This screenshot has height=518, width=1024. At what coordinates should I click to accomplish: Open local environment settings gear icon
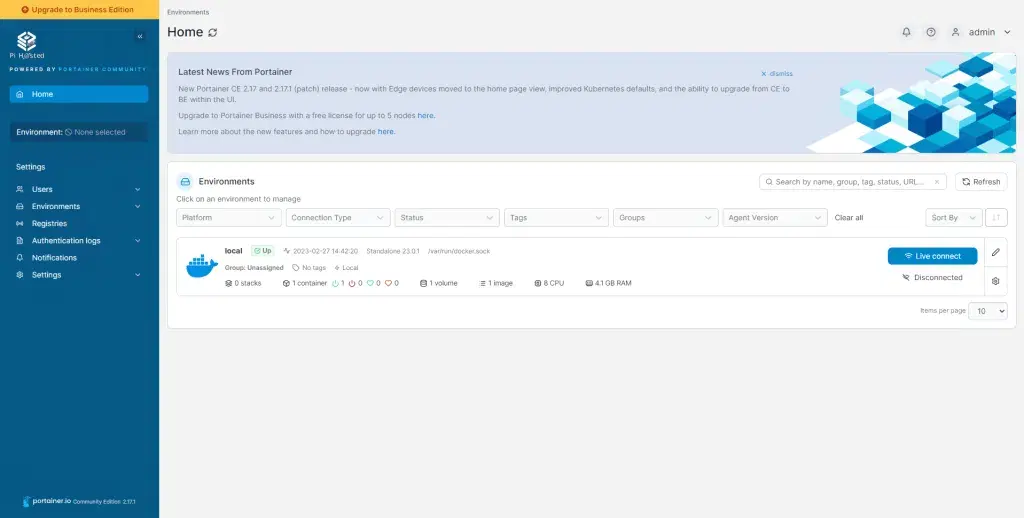(995, 281)
